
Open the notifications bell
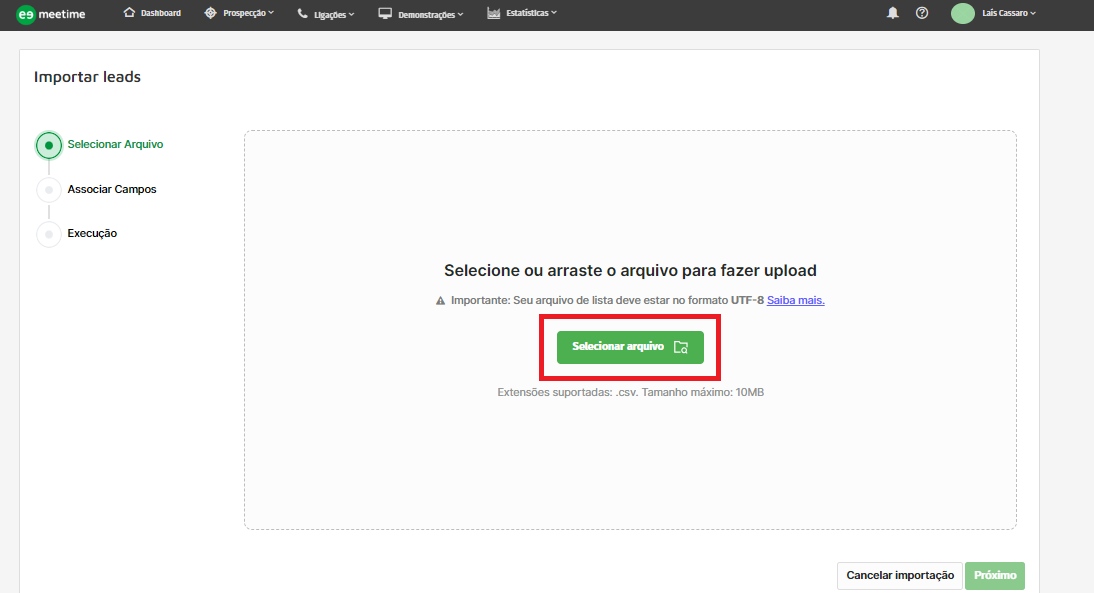(893, 13)
